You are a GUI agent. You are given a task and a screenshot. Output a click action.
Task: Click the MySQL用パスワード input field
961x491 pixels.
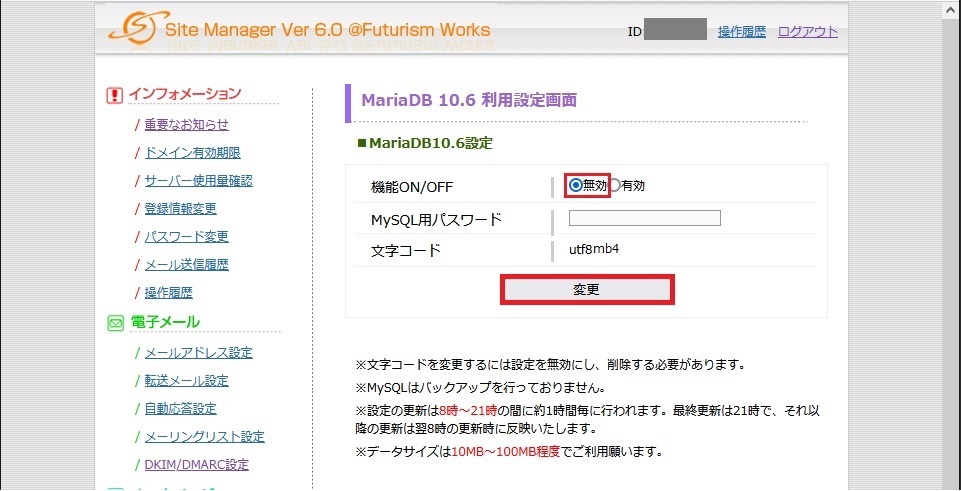(x=645, y=218)
